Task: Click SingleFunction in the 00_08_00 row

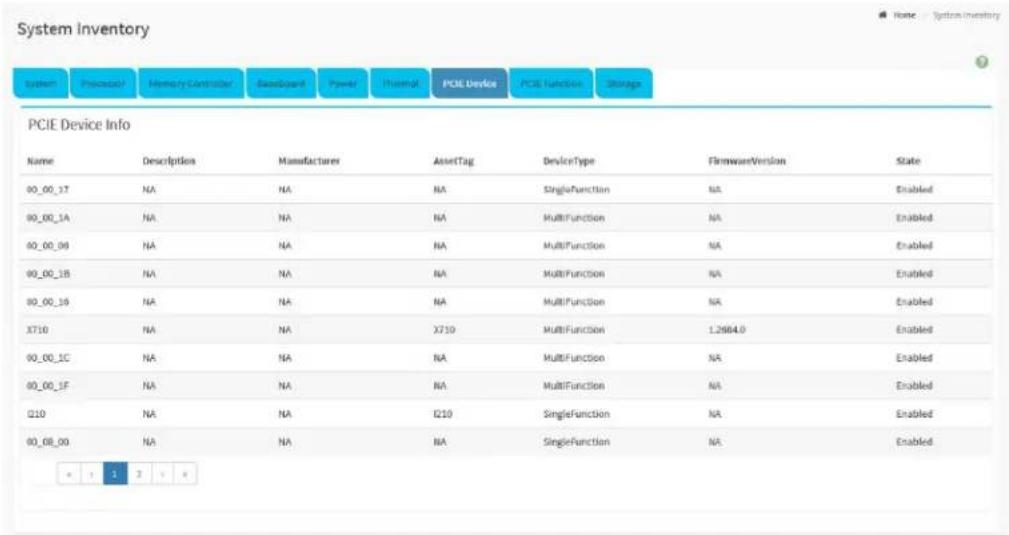Action: tap(577, 442)
